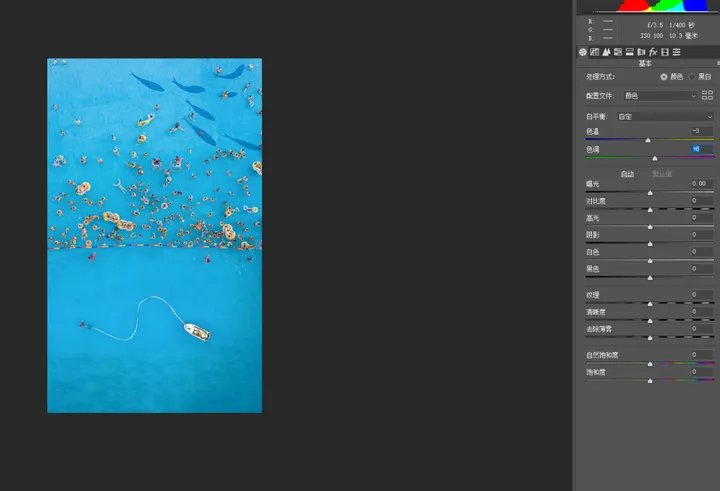
Task: Click the 色温 temperature slider handle
Action: point(648,140)
